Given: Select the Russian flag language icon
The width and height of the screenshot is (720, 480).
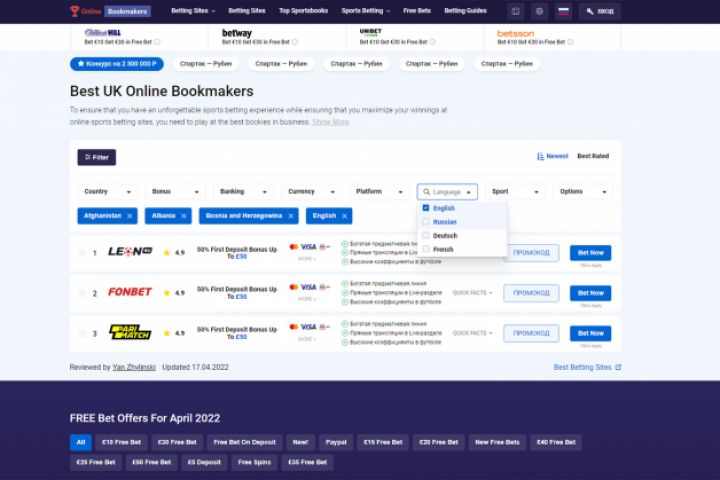Looking at the screenshot, I should [563, 11].
